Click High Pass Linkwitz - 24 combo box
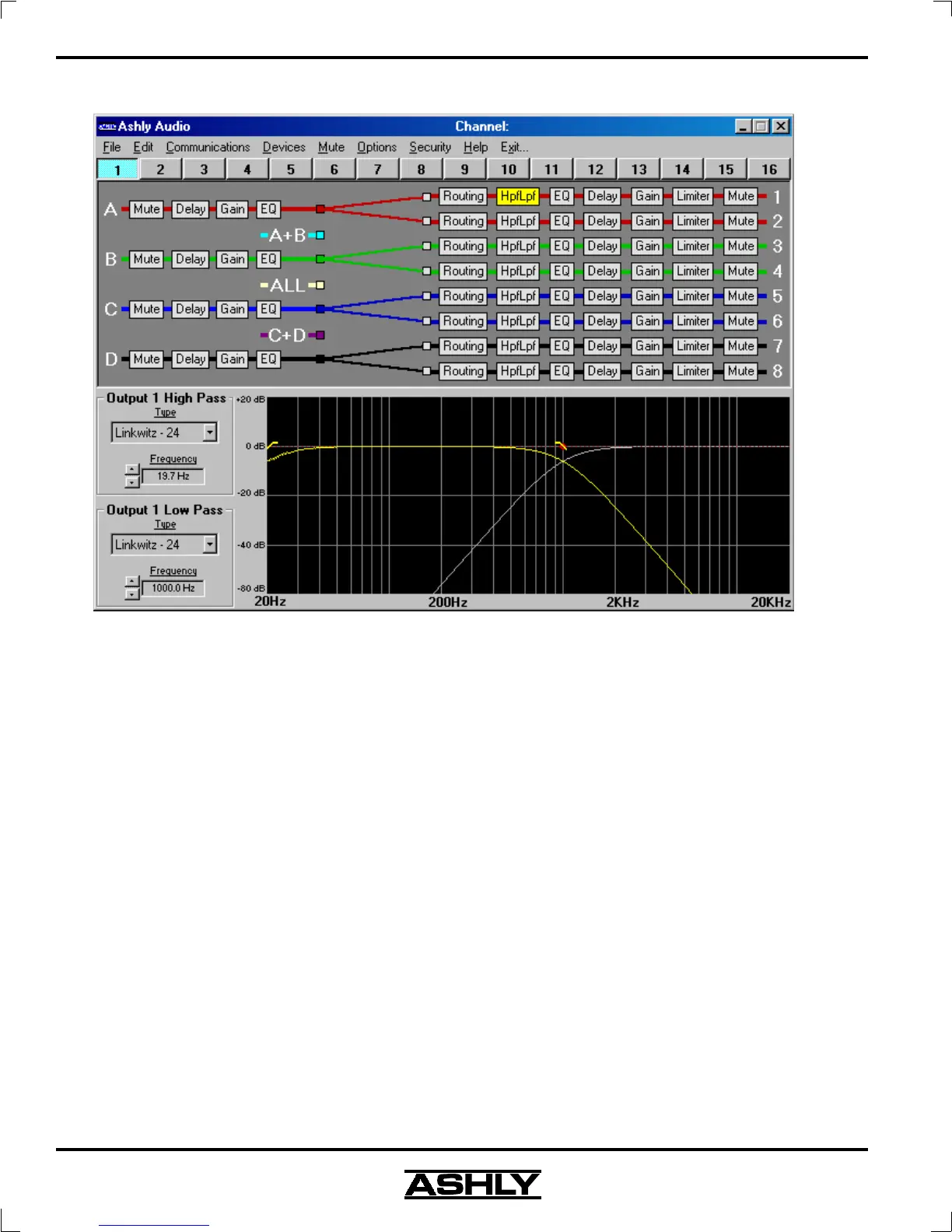This screenshot has height=1232, width=952. tap(164, 432)
